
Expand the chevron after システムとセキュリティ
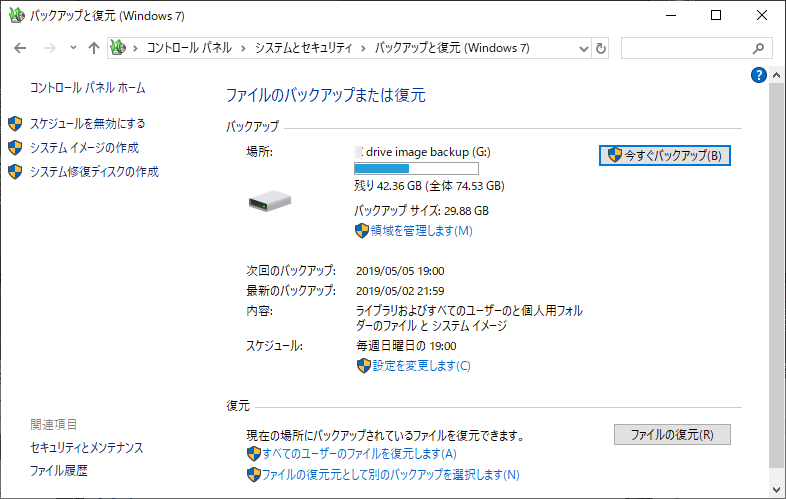[x=363, y=49]
